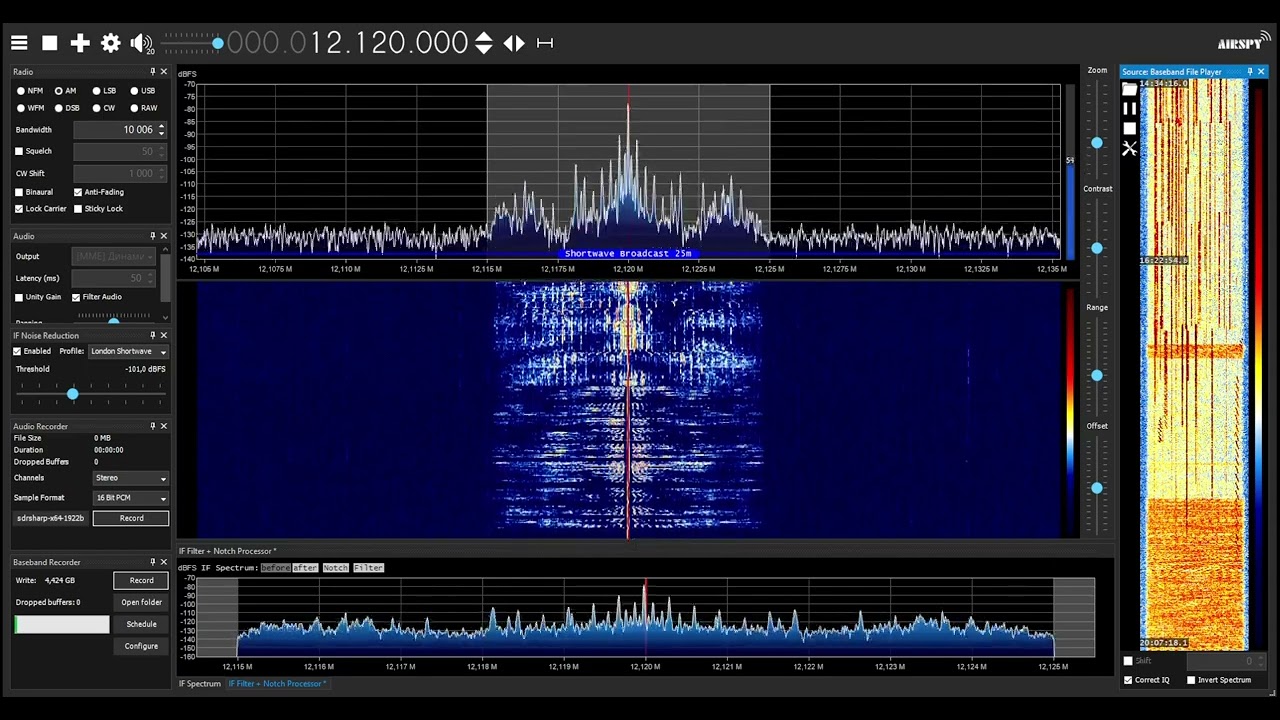Open the audio Output device dropdown

[114, 256]
